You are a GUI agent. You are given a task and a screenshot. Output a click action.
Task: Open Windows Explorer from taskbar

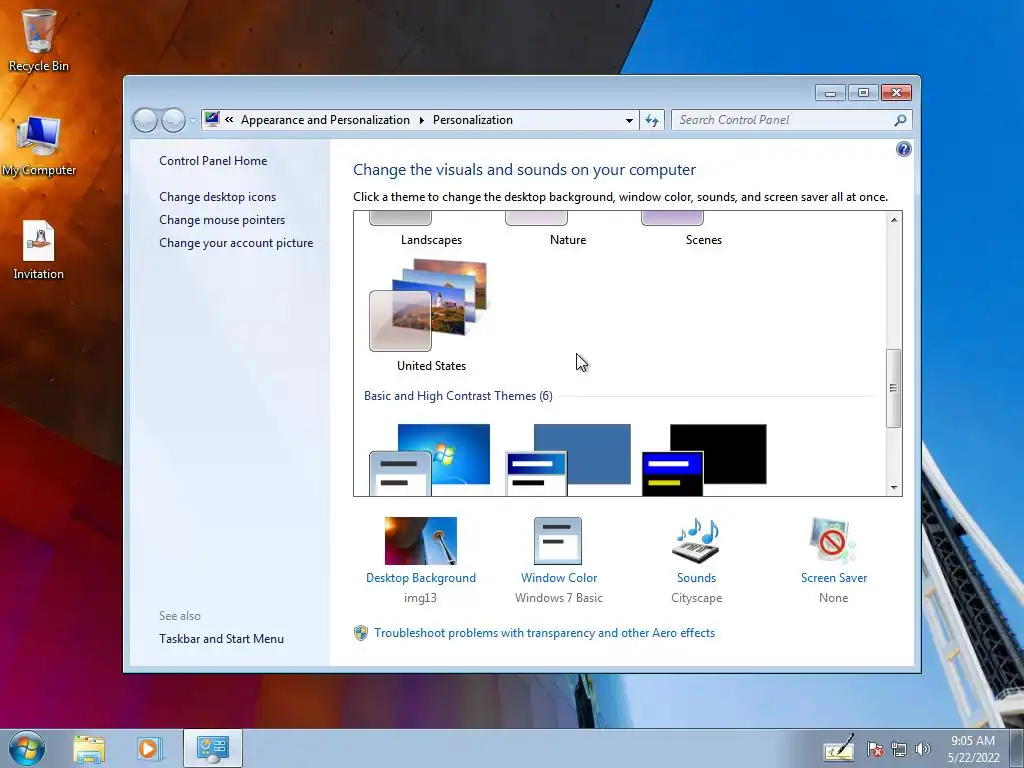(89, 748)
